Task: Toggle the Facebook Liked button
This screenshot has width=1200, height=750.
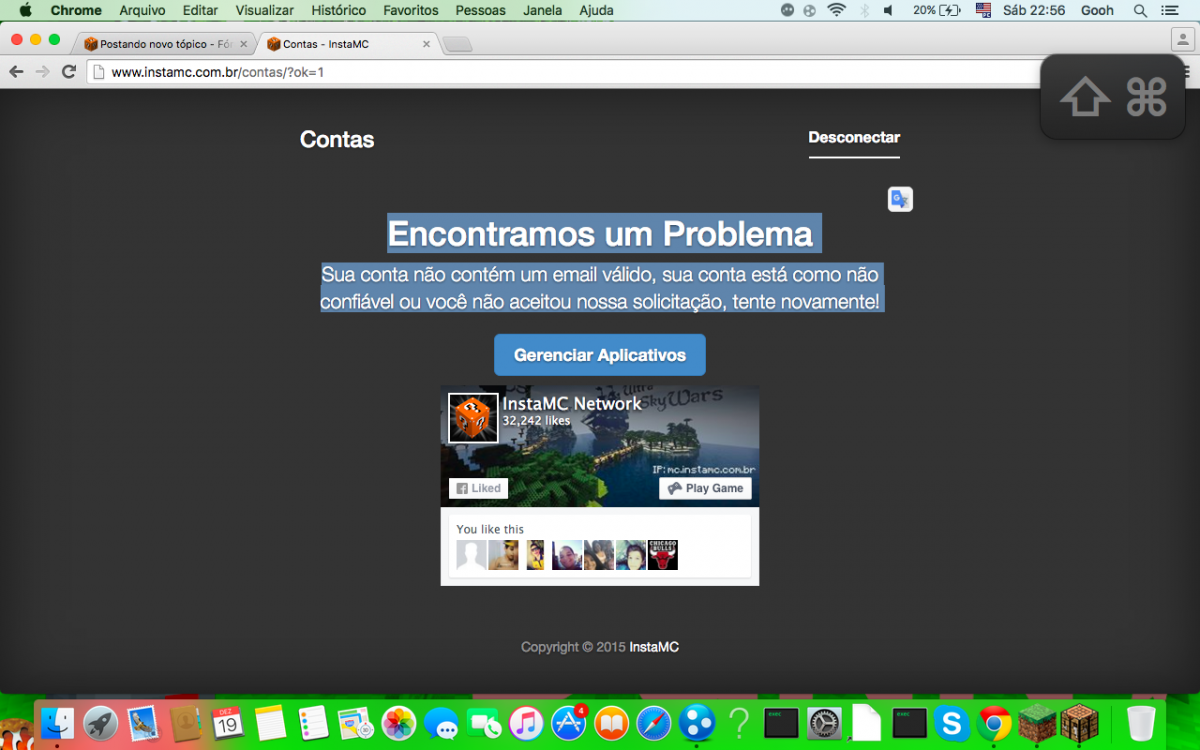Action: tap(478, 488)
